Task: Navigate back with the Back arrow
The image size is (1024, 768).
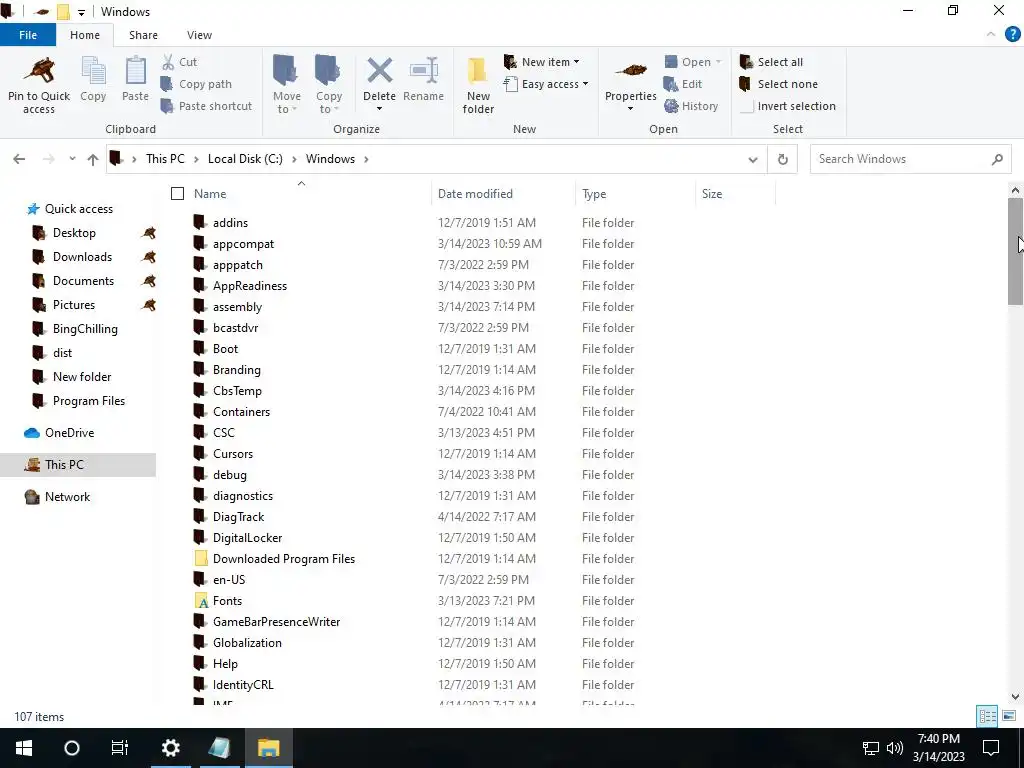Action: [x=19, y=159]
